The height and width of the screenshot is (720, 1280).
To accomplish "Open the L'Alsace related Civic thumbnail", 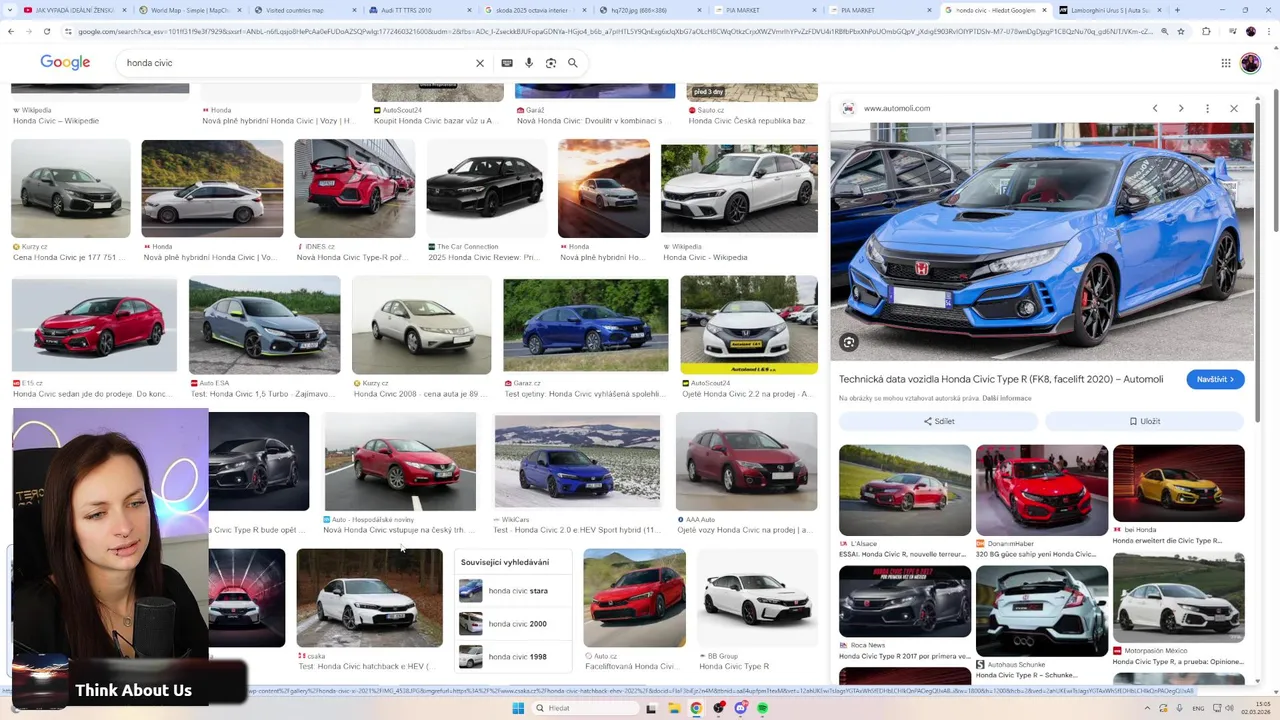I will coord(905,490).
